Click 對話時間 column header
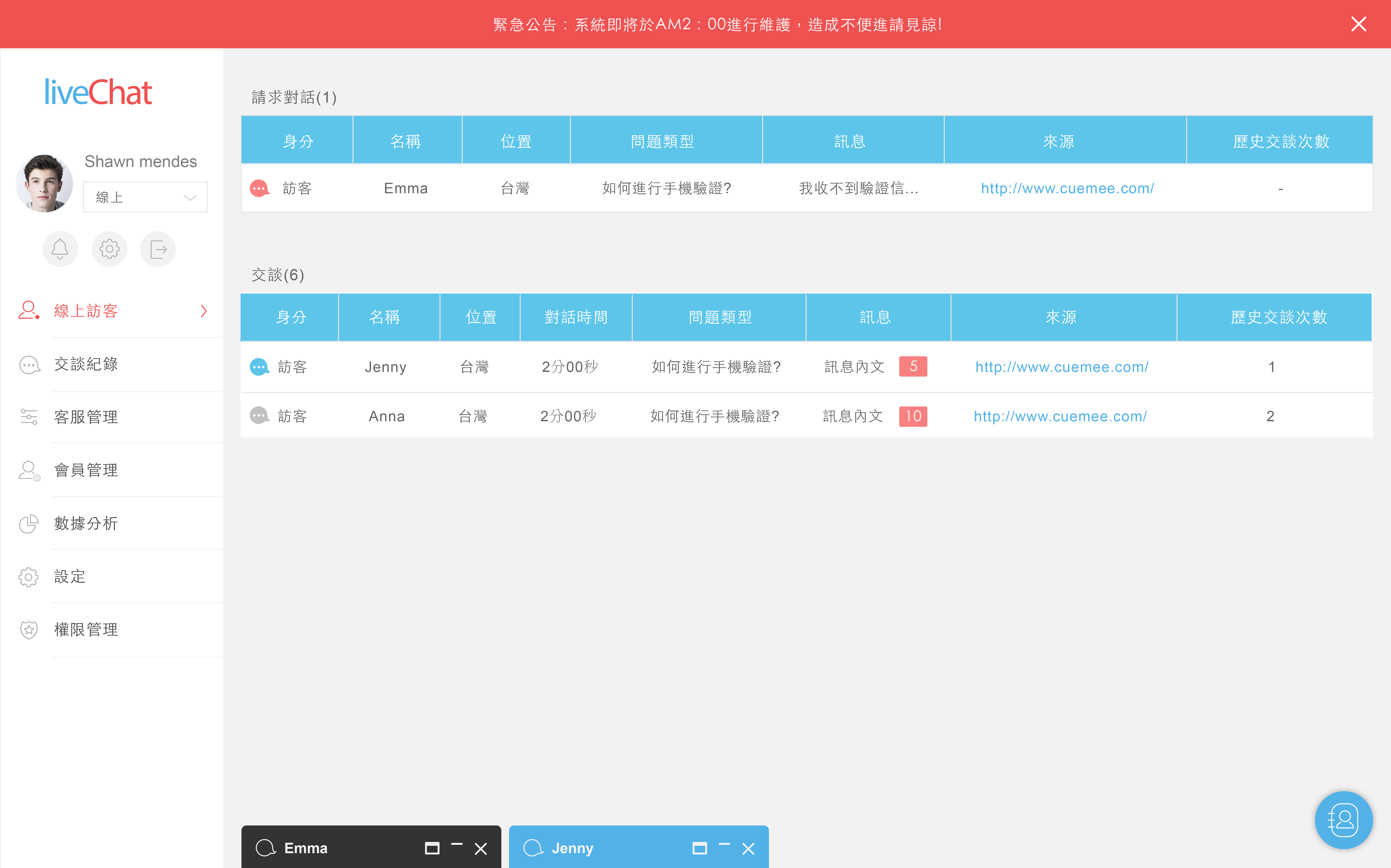 tap(576, 317)
